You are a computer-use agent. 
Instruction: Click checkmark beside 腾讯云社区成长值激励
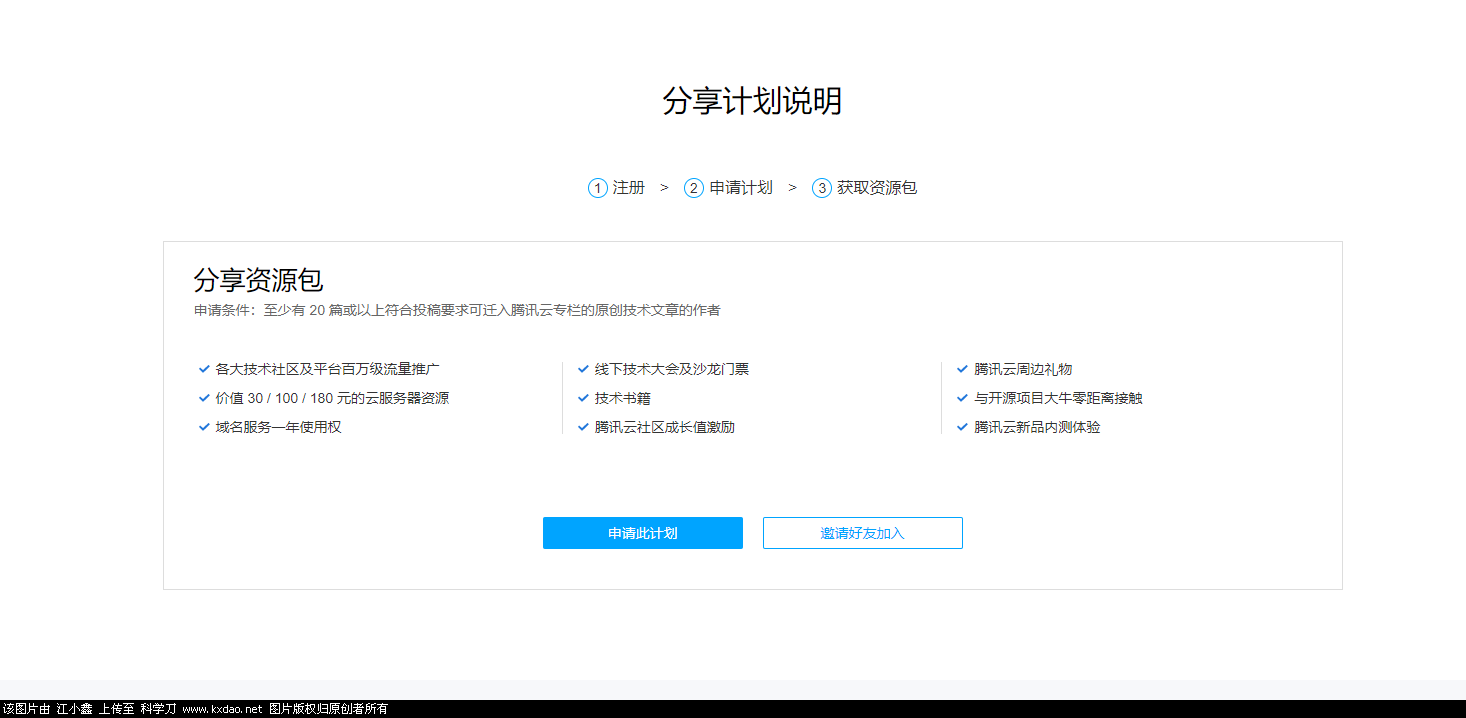[x=583, y=427]
